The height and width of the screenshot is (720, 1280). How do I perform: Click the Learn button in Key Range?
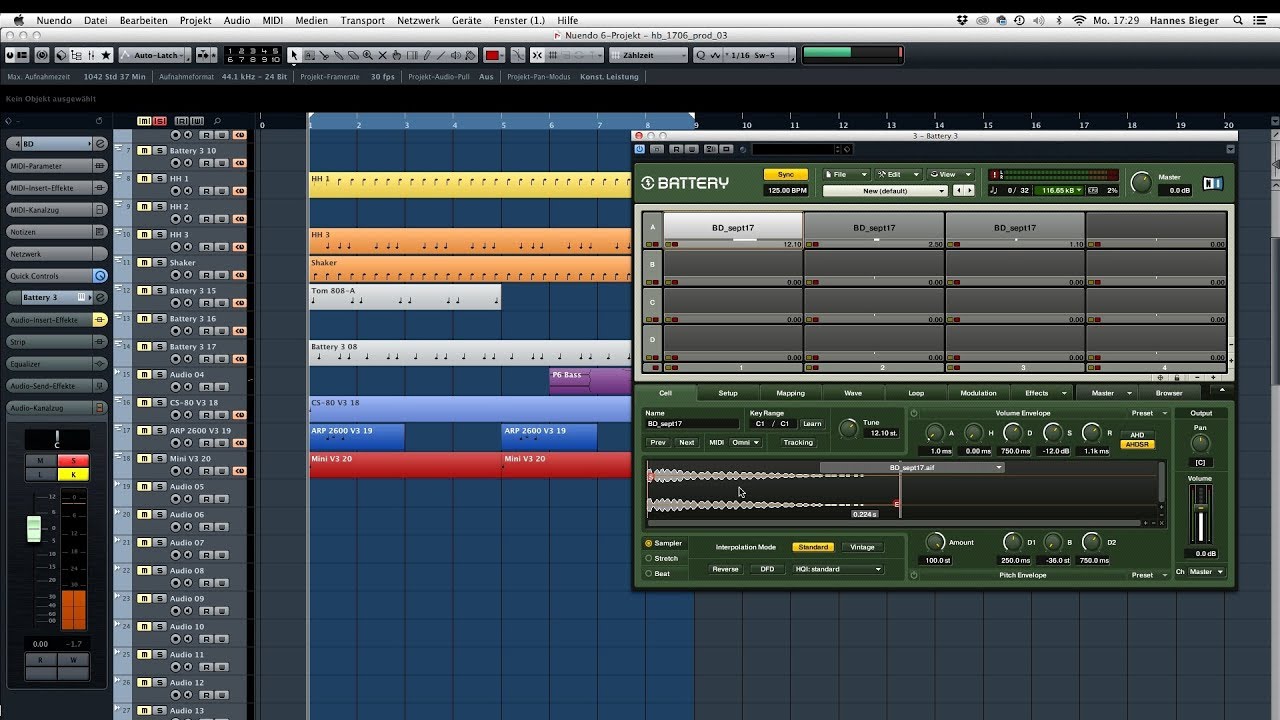coord(811,423)
